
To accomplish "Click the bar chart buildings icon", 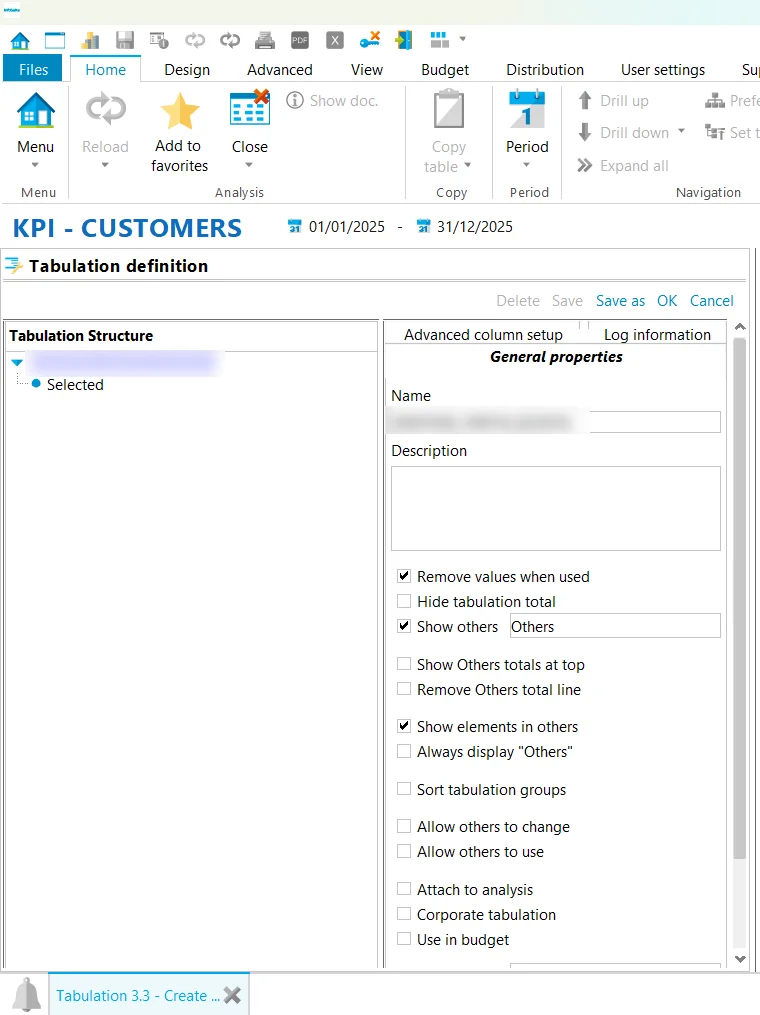I will [90, 41].
